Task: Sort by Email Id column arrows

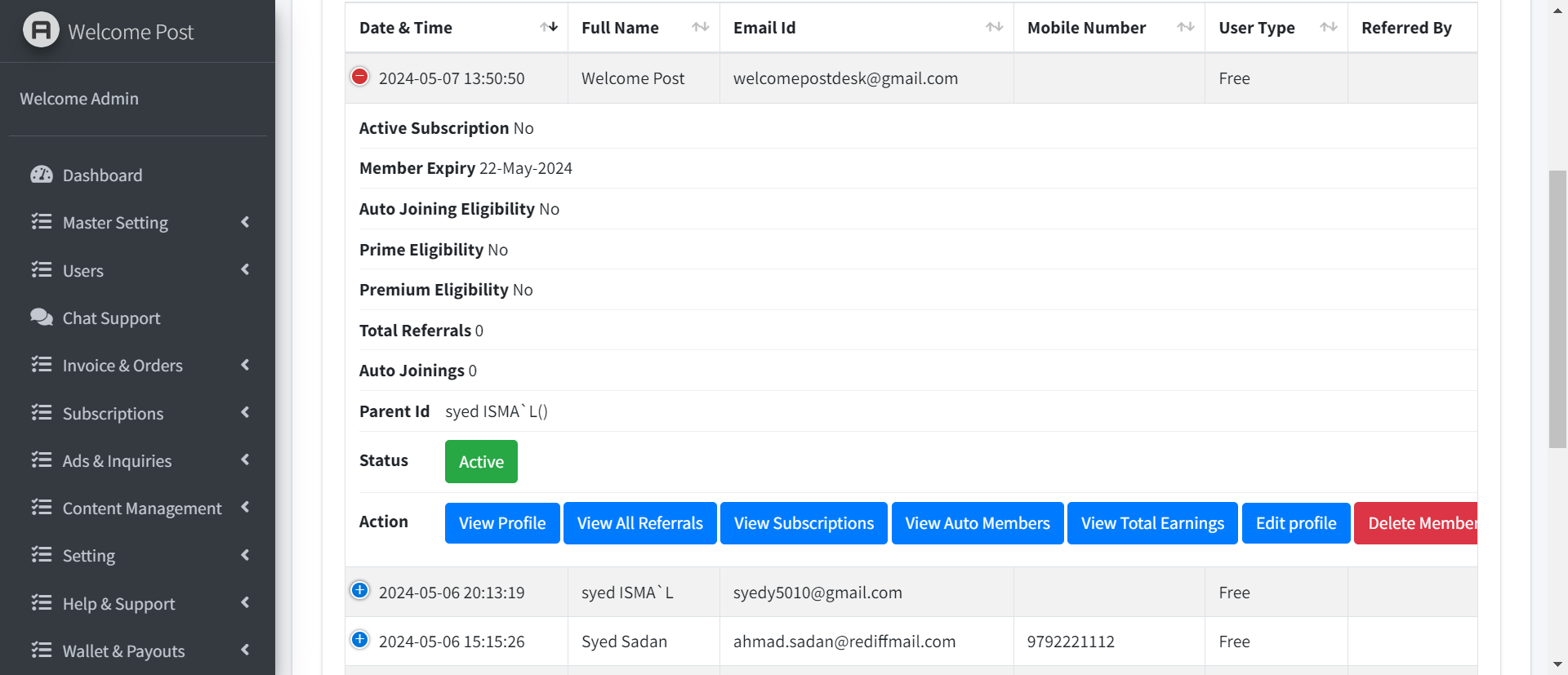Action: pos(994,27)
